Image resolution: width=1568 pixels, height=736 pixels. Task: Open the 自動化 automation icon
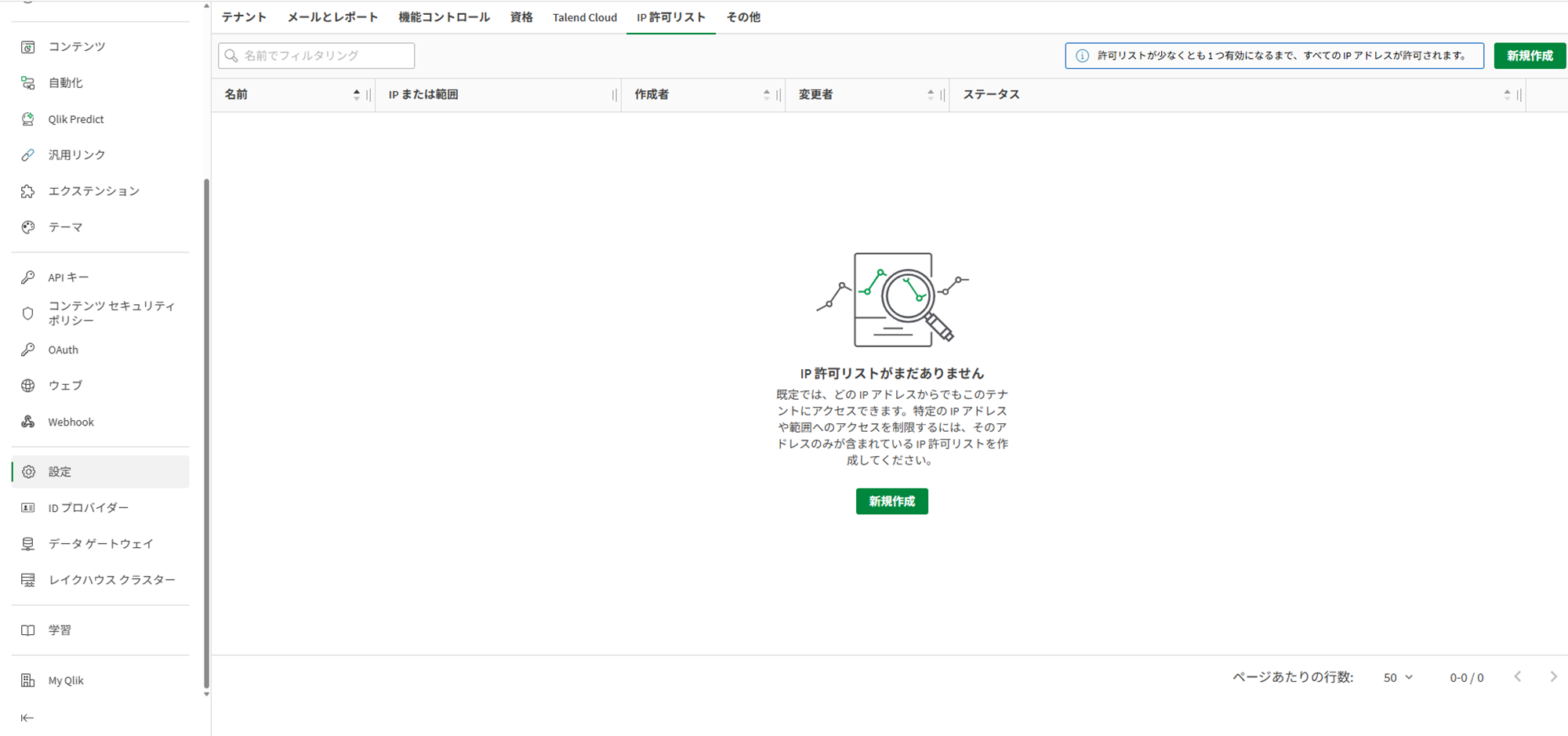point(28,83)
